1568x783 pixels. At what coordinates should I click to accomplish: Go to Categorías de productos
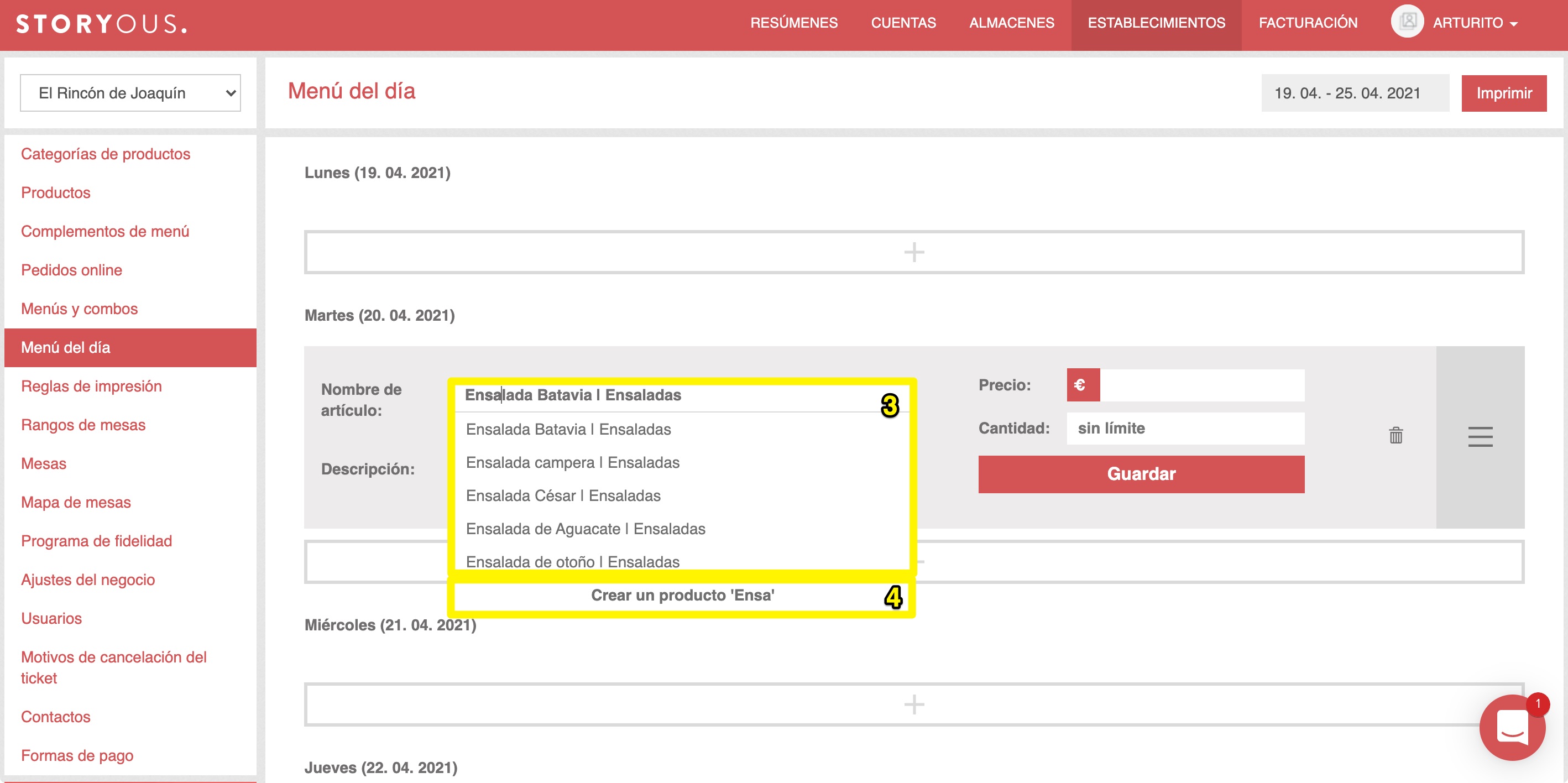tap(105, 154)
